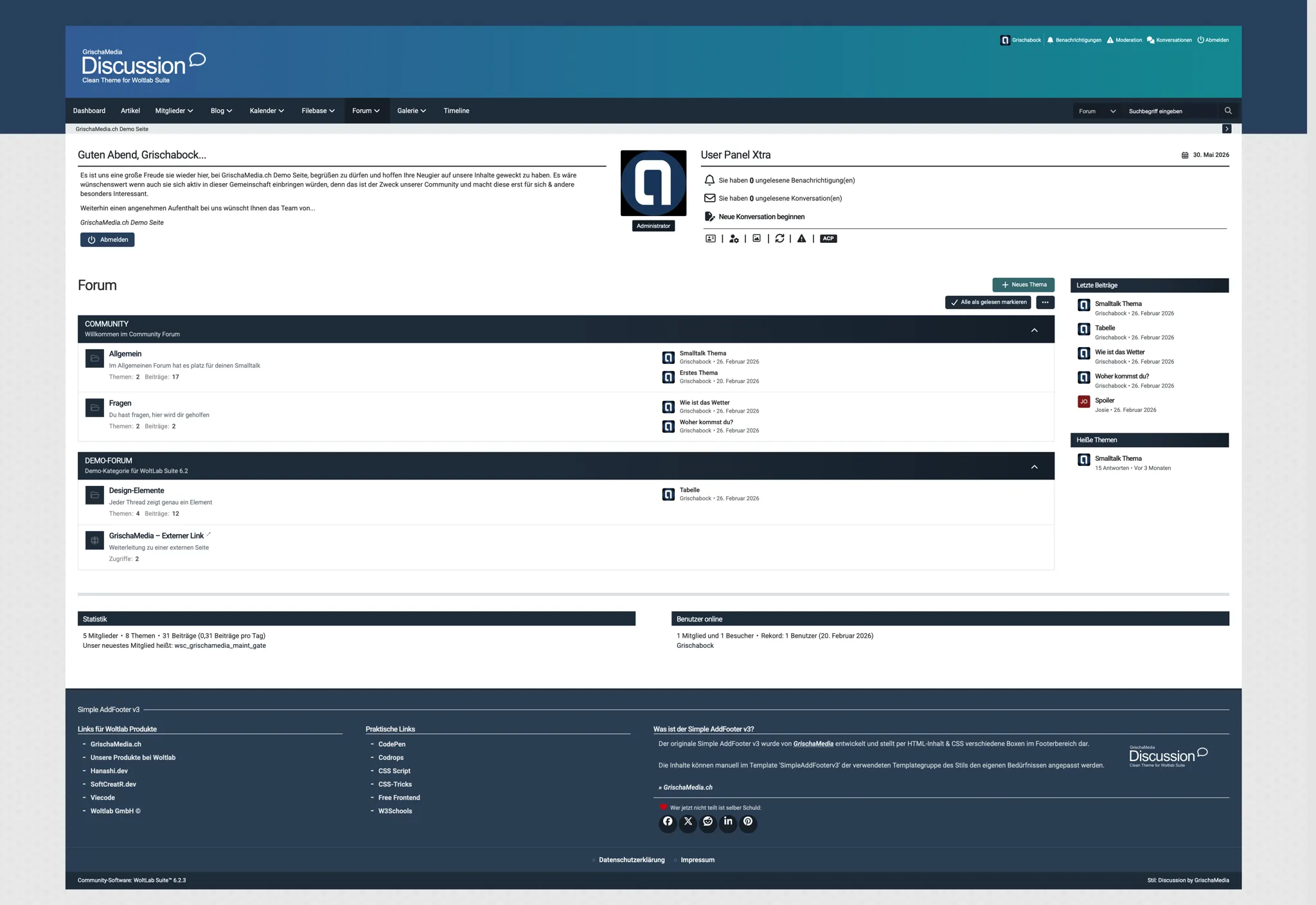Open the Timeline menu item

pos(456,111)
